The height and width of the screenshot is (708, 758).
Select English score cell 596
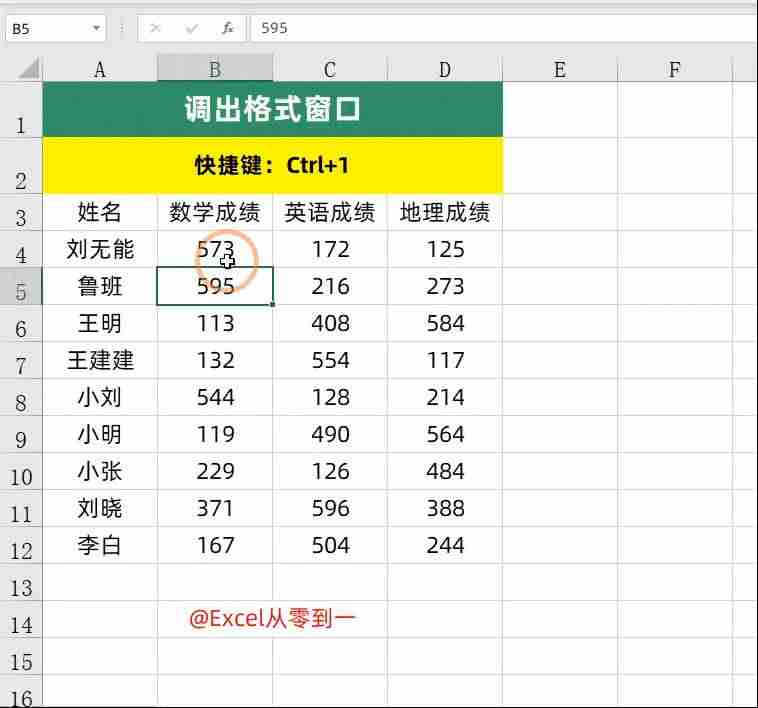coord(330,508)
